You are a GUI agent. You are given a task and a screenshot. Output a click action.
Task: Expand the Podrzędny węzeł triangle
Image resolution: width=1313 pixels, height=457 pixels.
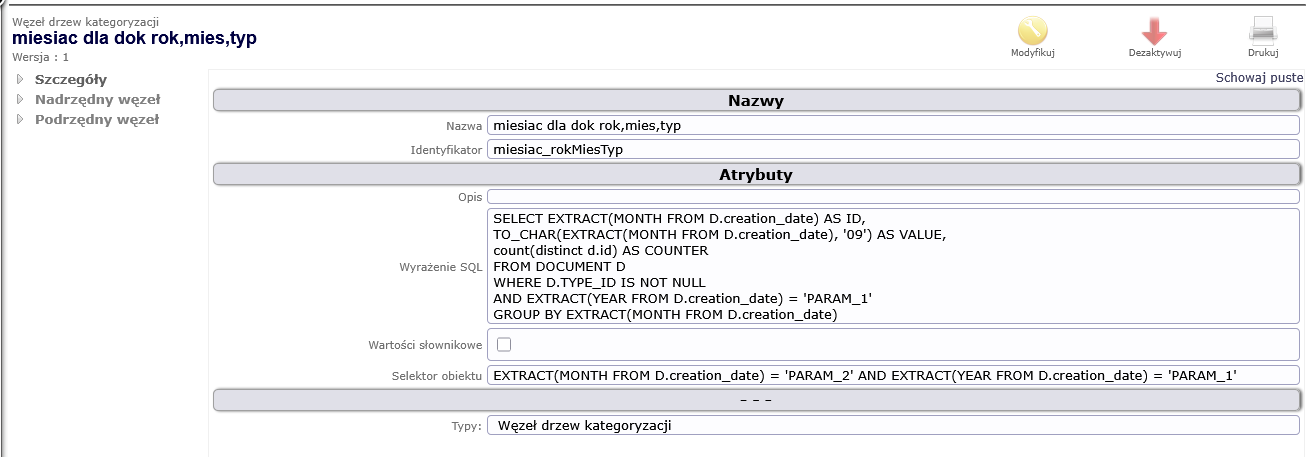[x=20, y=119]
